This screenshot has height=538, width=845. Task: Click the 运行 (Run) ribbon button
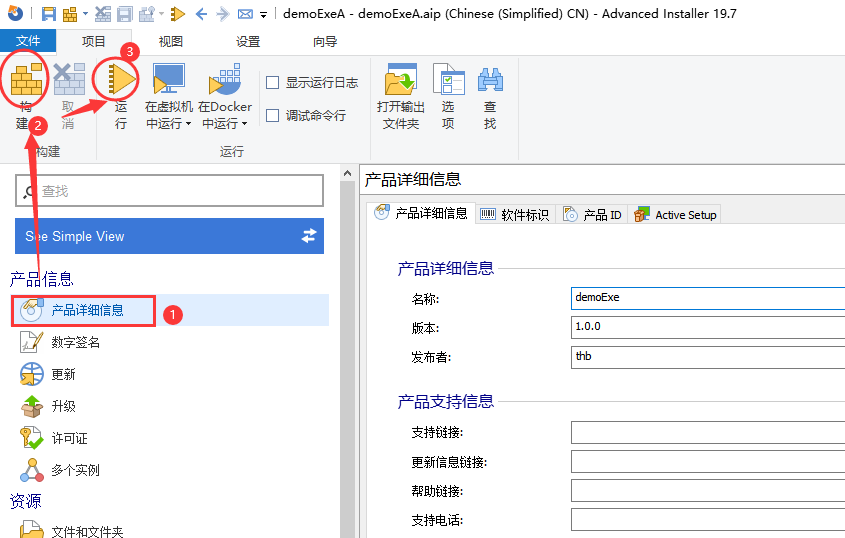click(121, 96)
